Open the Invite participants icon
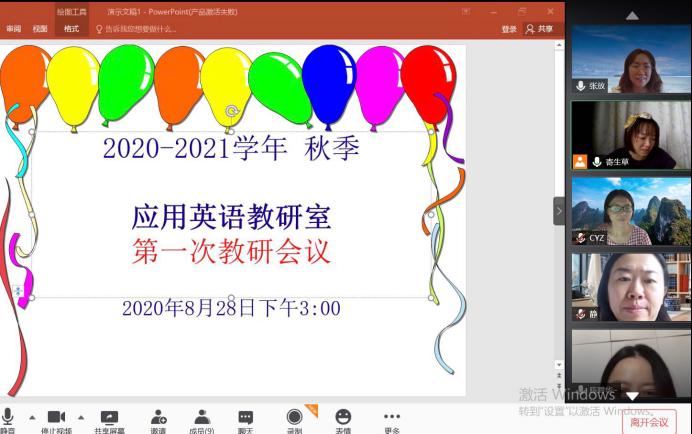 [158, 418]
